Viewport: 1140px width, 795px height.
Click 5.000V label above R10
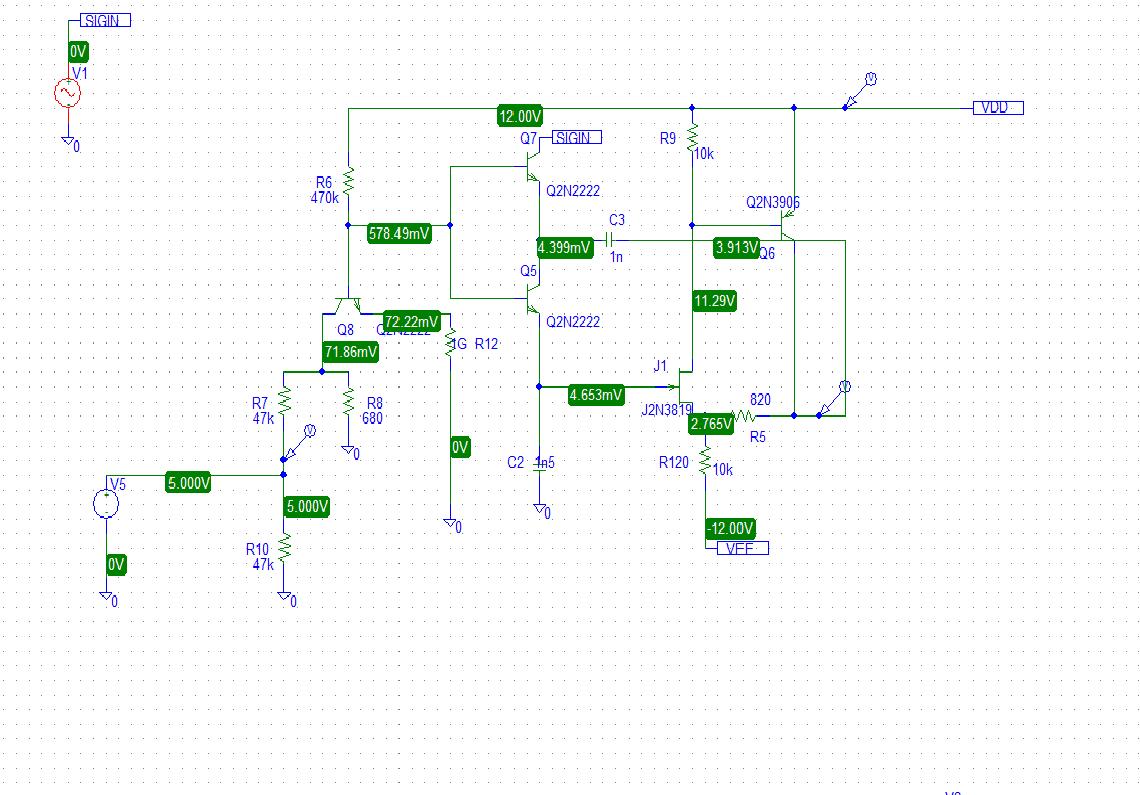click(x=307, y=506)
